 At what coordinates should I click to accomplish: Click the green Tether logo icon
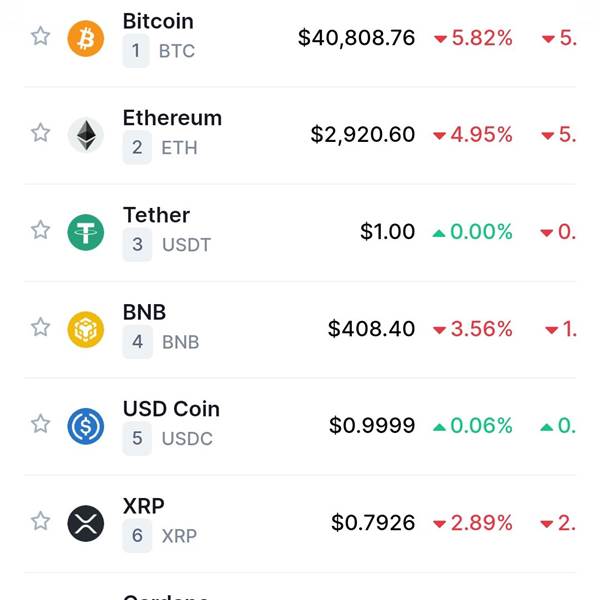click(x=86, y=232)
